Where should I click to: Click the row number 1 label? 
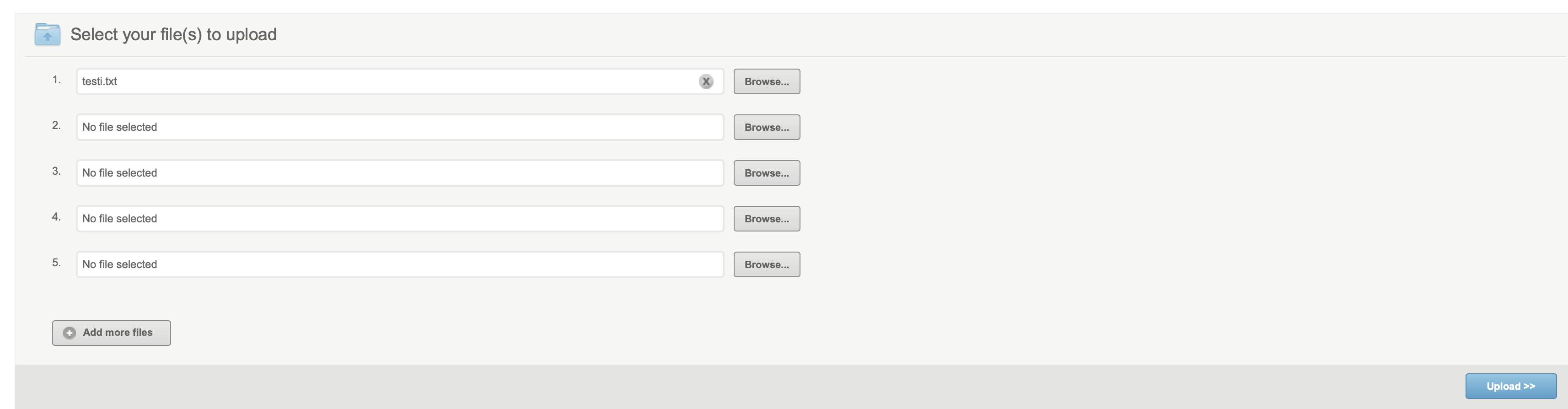(x=57, y=80)
